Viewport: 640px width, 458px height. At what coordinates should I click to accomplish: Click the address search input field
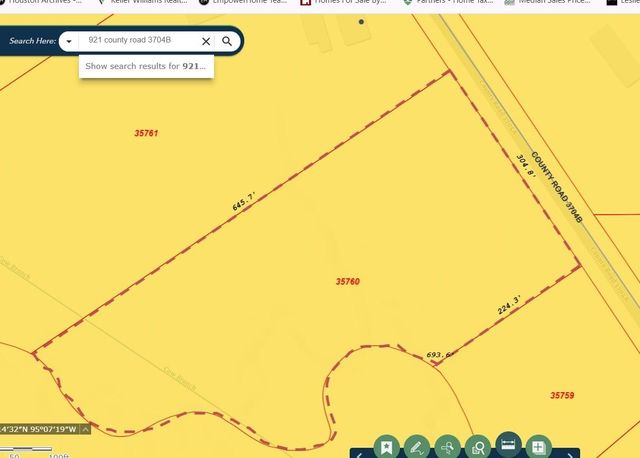[140, 41]
